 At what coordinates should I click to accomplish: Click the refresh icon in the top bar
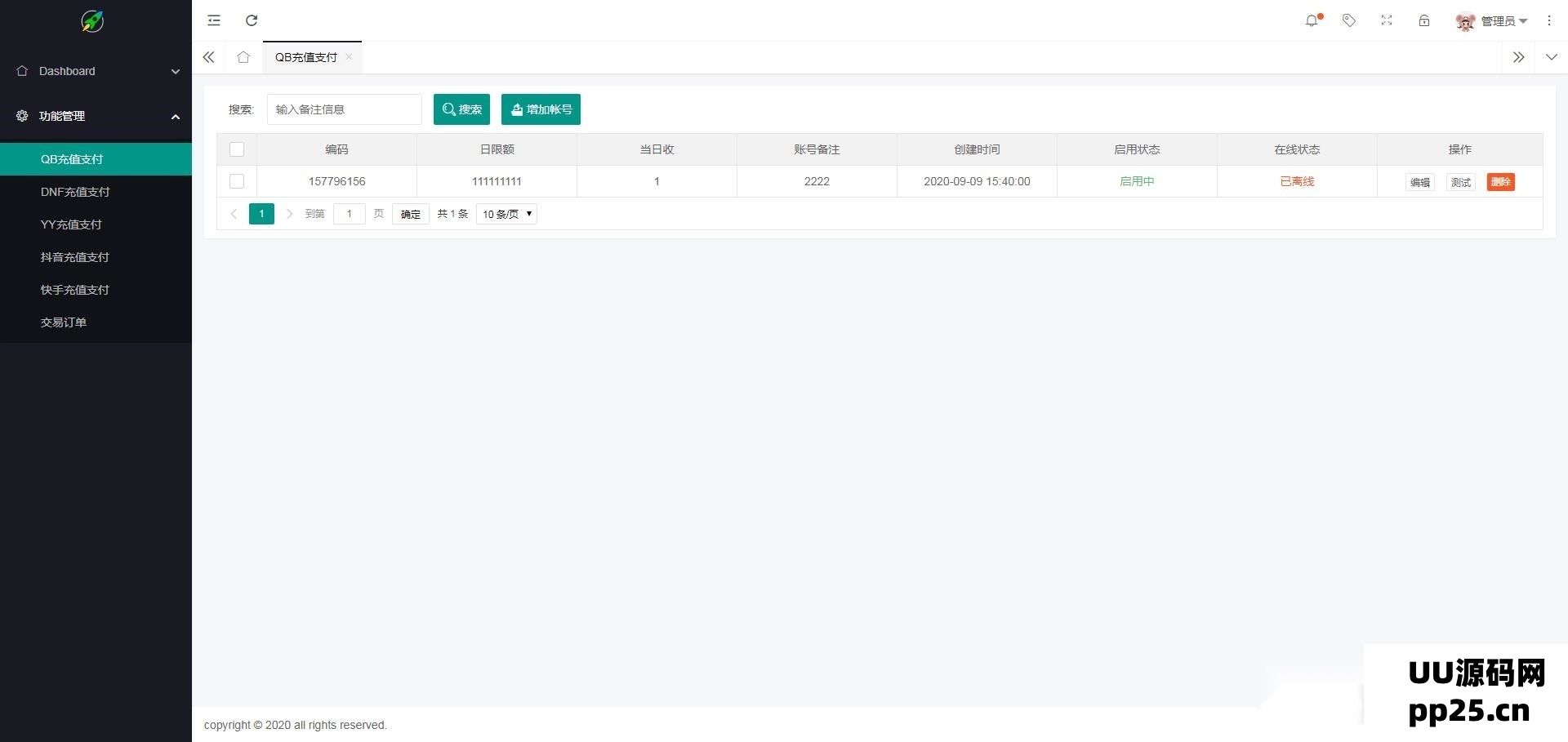[x=252, y=20]
